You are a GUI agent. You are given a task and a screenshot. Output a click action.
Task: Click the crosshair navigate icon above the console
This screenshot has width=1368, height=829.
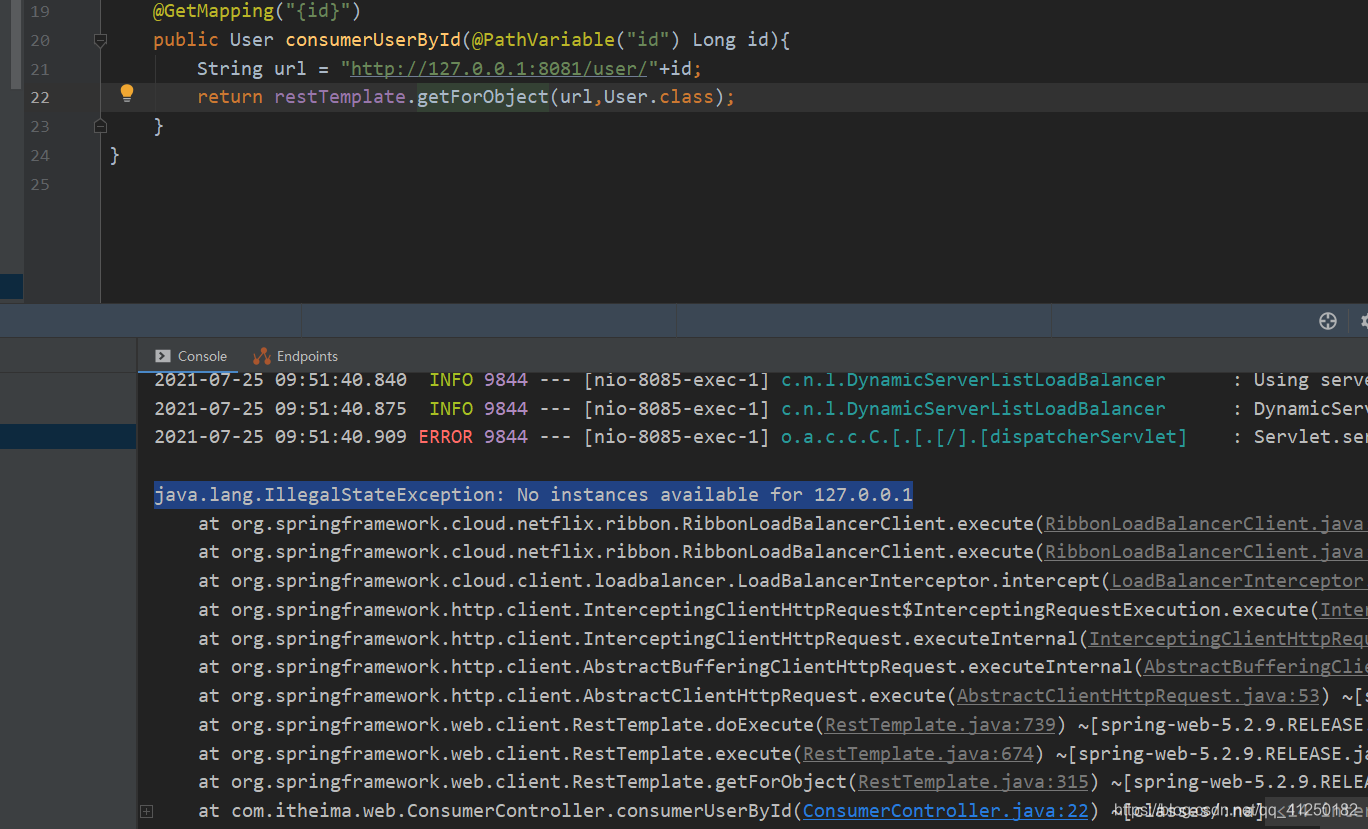click(1327, 321)
